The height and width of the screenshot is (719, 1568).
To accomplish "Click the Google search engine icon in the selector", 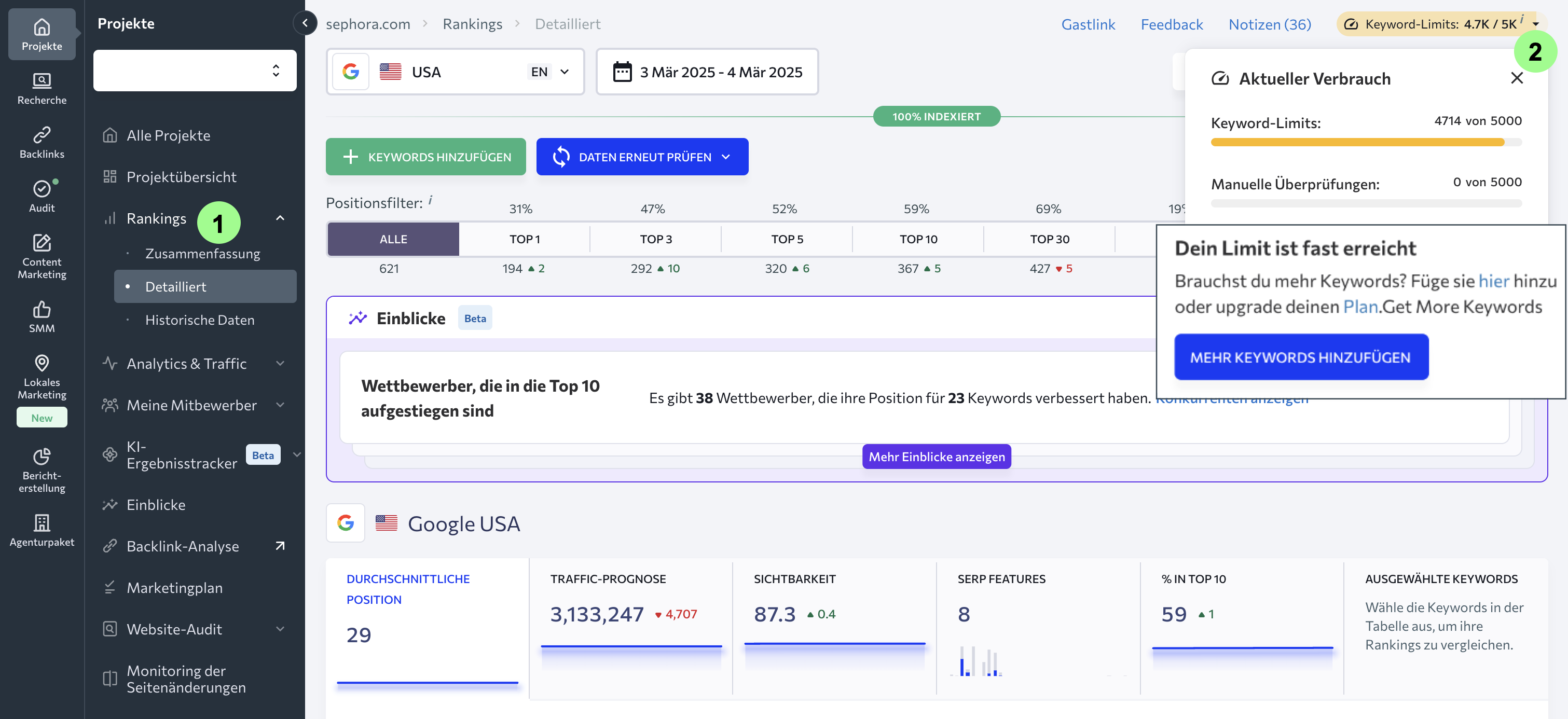I will click(351, 72).
